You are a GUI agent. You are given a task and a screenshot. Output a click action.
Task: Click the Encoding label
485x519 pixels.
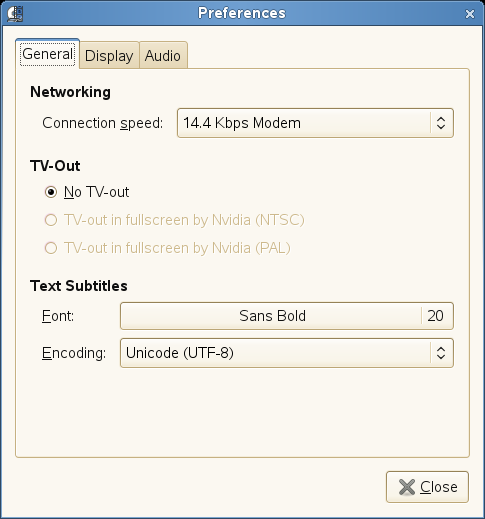pyautogui.click(x=74, y=353)
